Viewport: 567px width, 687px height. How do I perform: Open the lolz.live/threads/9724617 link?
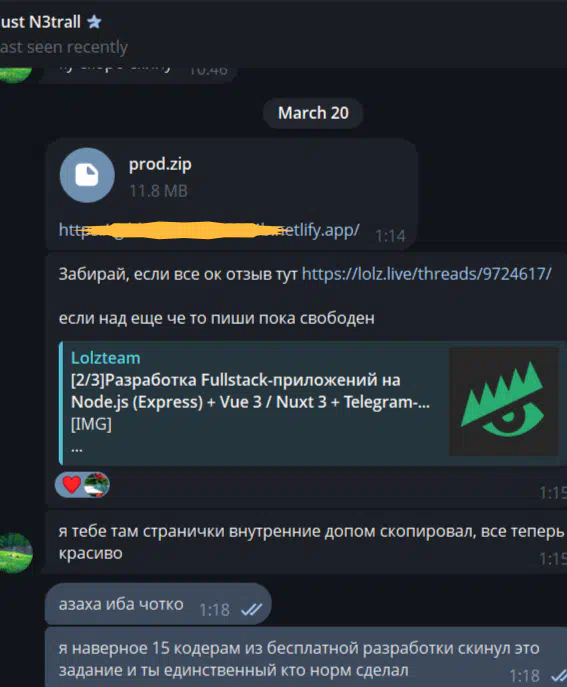[426, 274]
